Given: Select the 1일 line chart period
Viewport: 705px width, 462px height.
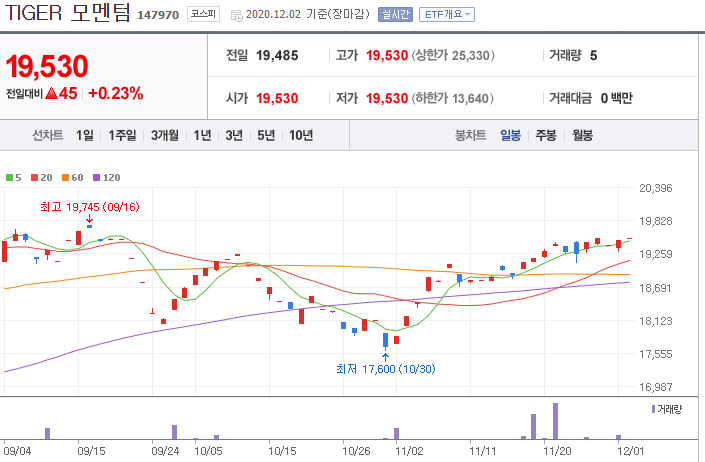Looking at the screenshot, I should pos(85,135).
